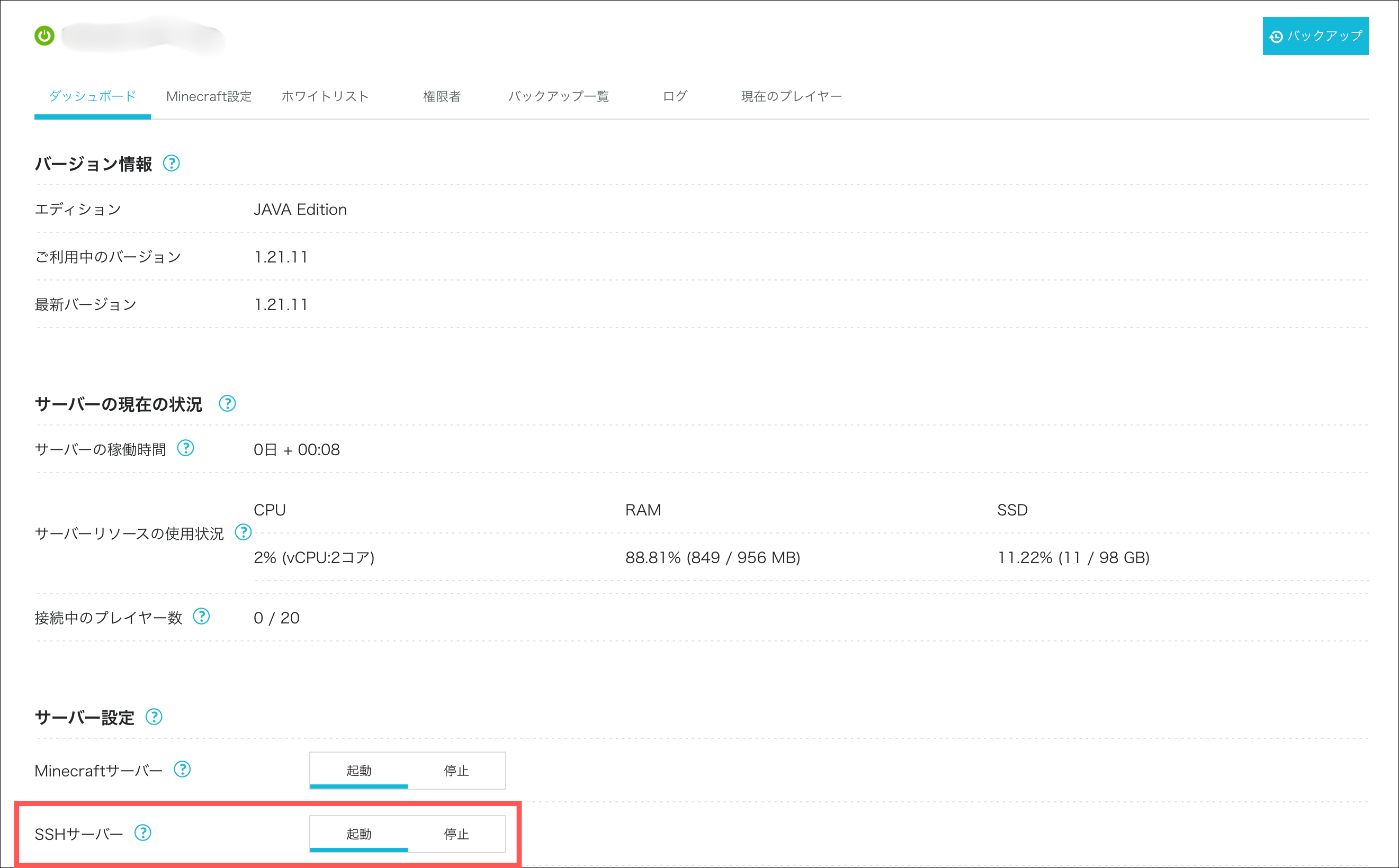Set Minecraftサーバー to 起動
This screenshot has height=868, width=1399.
[x=359, y=771]
